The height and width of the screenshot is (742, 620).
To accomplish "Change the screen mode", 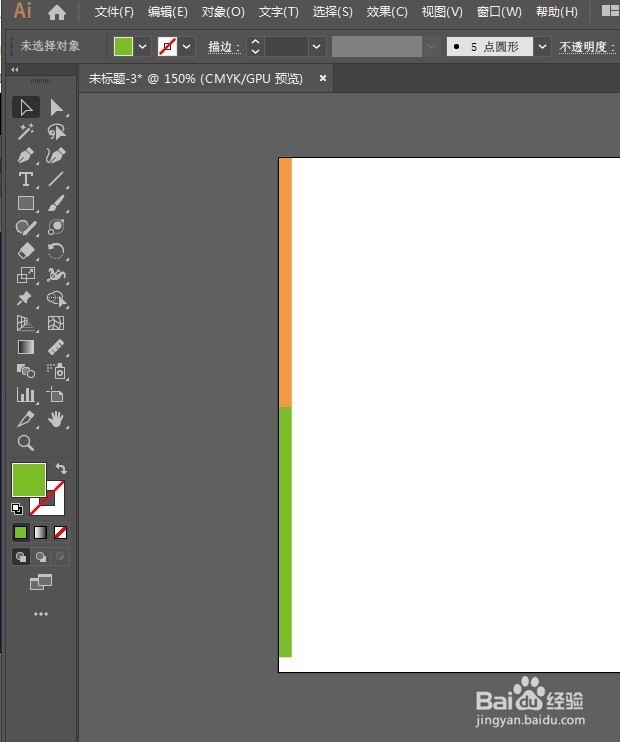I will click(x=41, y=583).
